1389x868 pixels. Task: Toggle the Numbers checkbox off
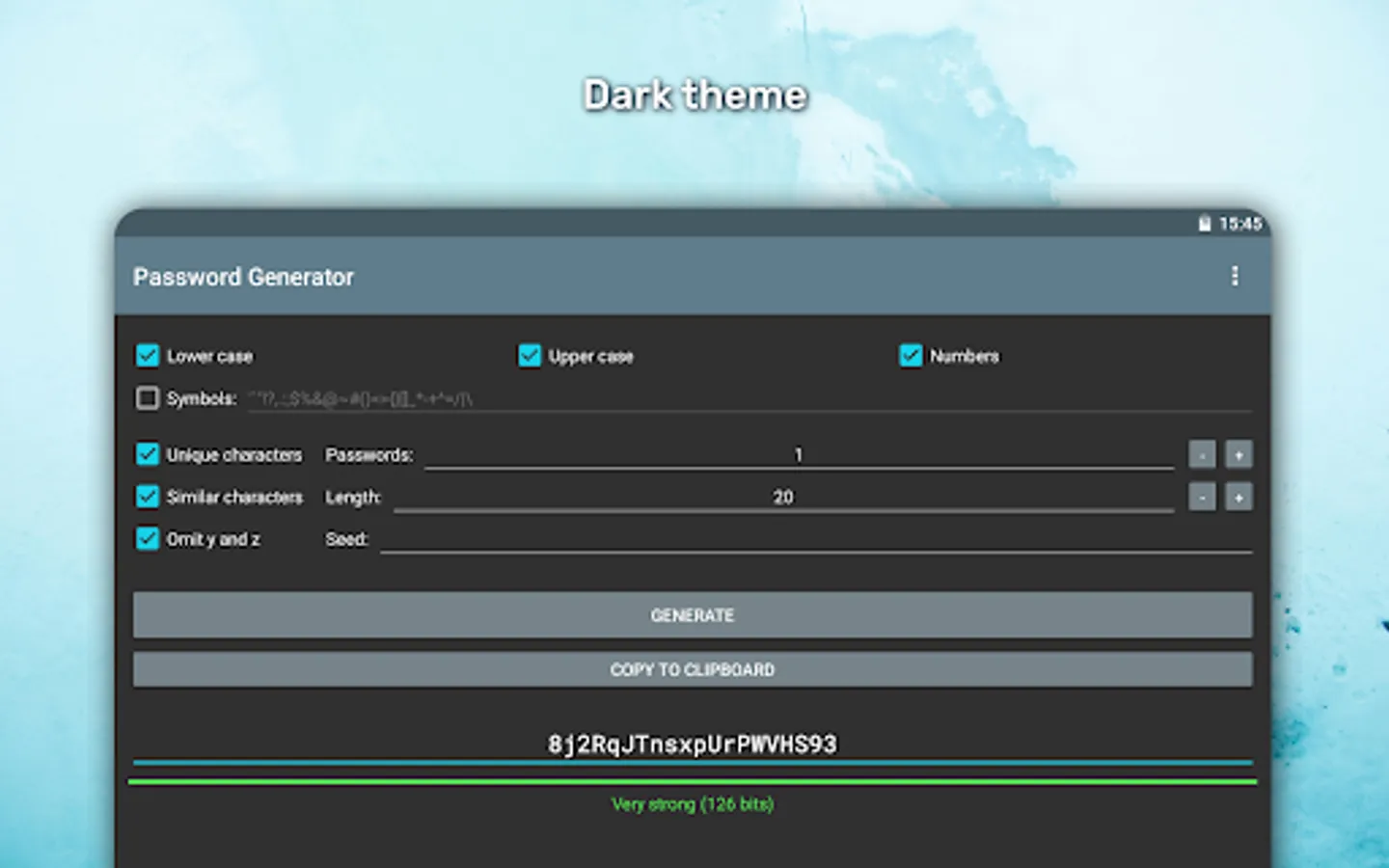click(910, 356)
